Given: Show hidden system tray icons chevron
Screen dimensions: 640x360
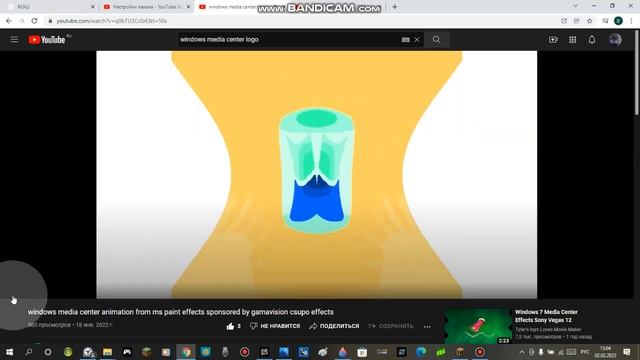Looking at the screenshot, I should (x=522, y=352).
